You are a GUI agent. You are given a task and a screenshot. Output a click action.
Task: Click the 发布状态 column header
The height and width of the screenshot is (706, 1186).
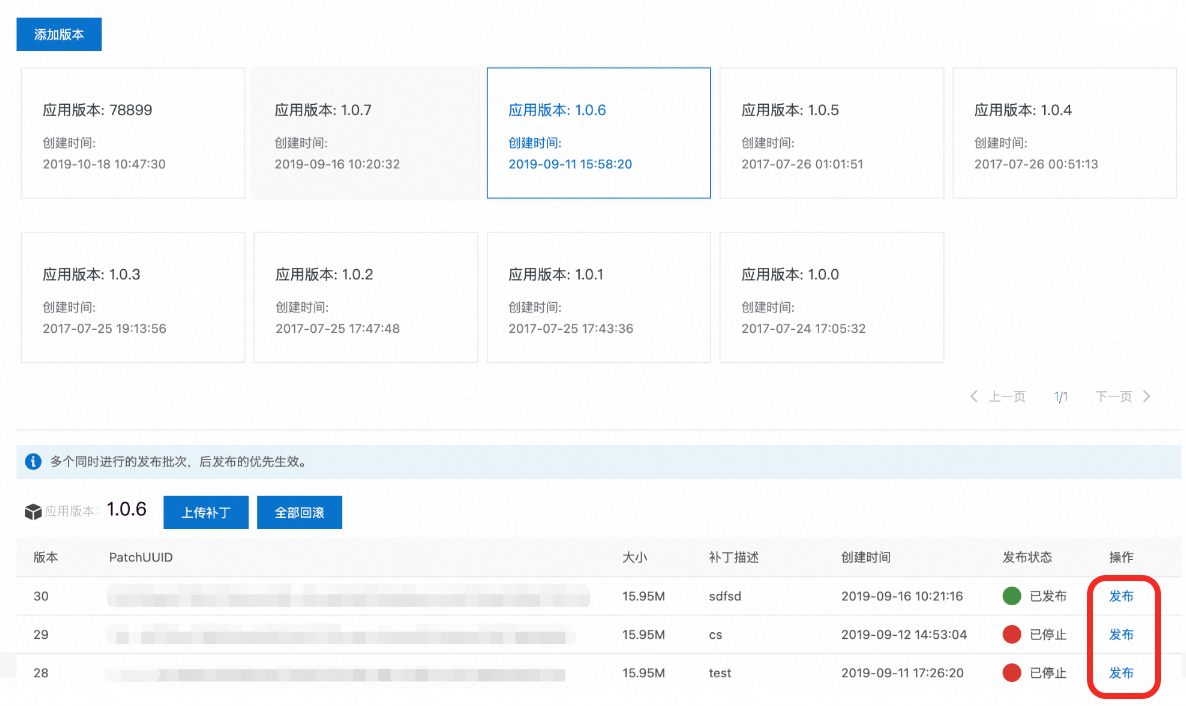click(x=1027, y=557)
